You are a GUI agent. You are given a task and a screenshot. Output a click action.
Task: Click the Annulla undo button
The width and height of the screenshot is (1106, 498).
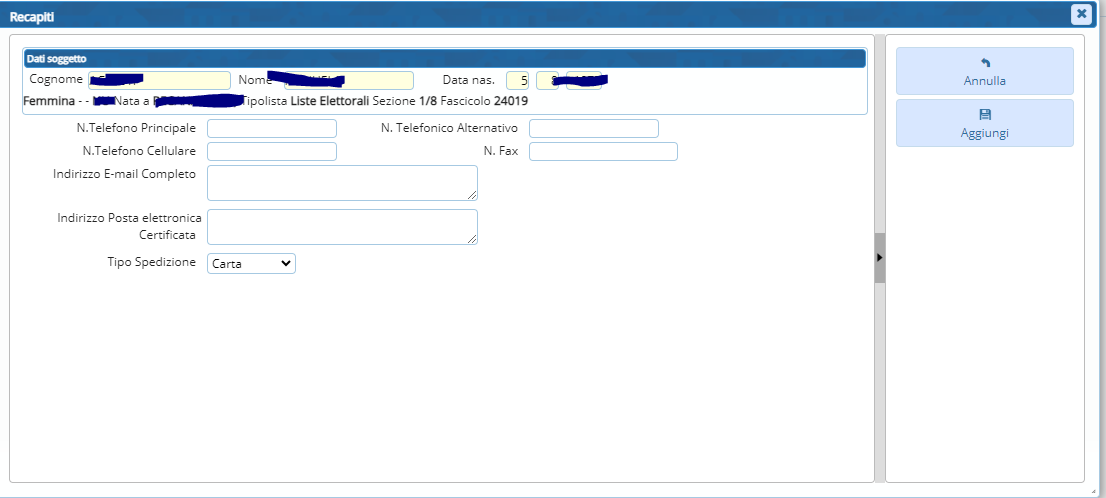(984, 71)
